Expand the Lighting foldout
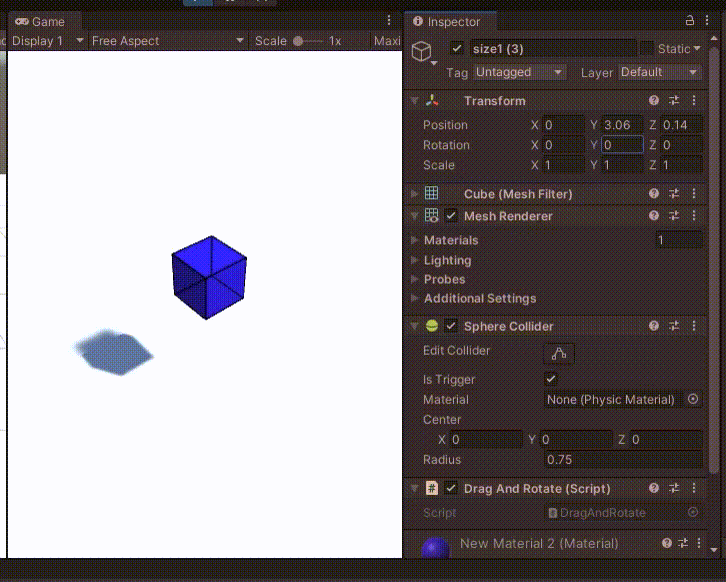This screenshot has height=582, width=726. pyautogui.click(x=415, y=260)
